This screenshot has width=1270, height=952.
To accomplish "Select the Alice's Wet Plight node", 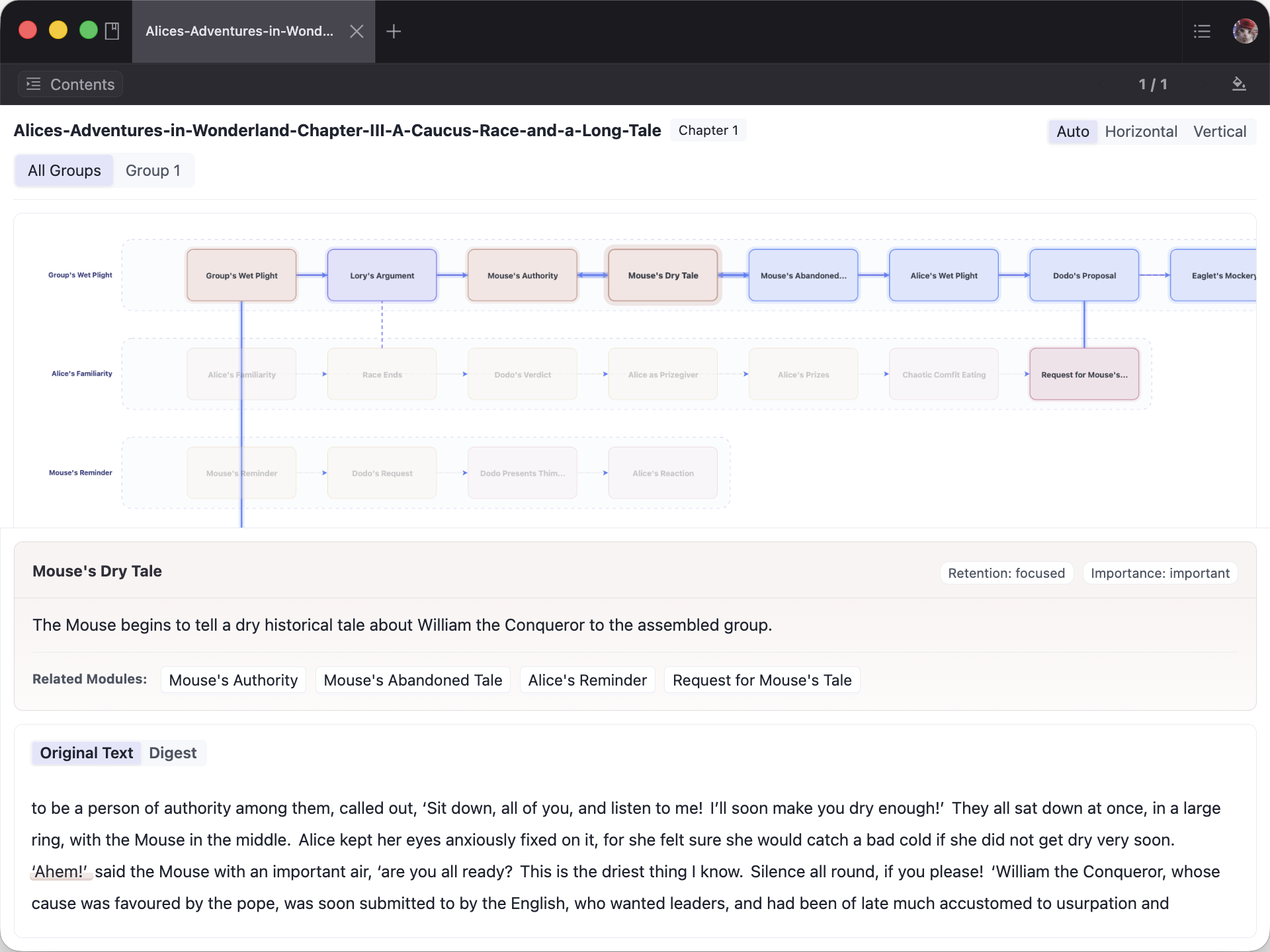I will [943, 275].
